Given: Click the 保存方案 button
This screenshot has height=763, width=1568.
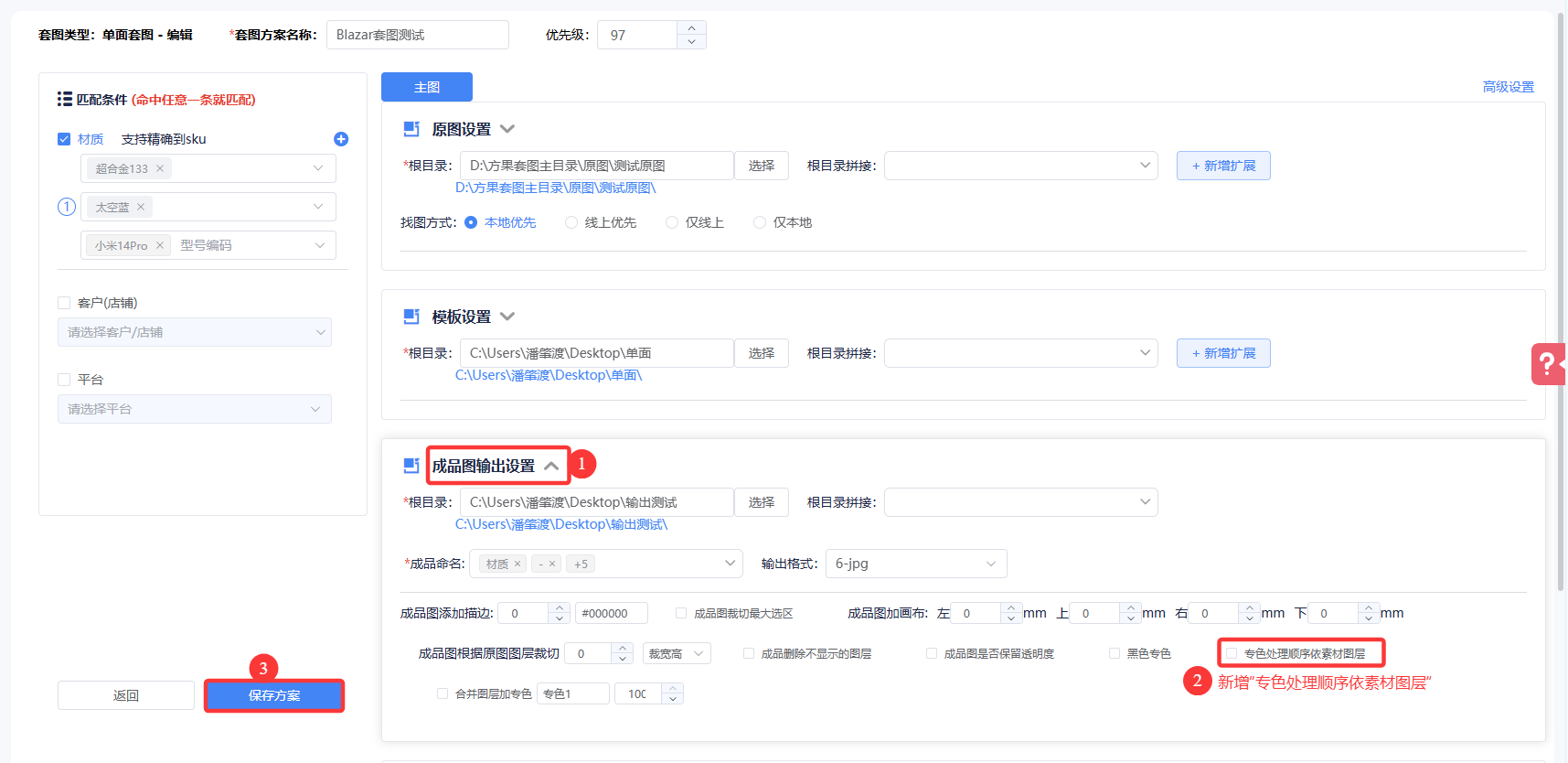Looking at the screenshot, I should [x=274, y=695].
